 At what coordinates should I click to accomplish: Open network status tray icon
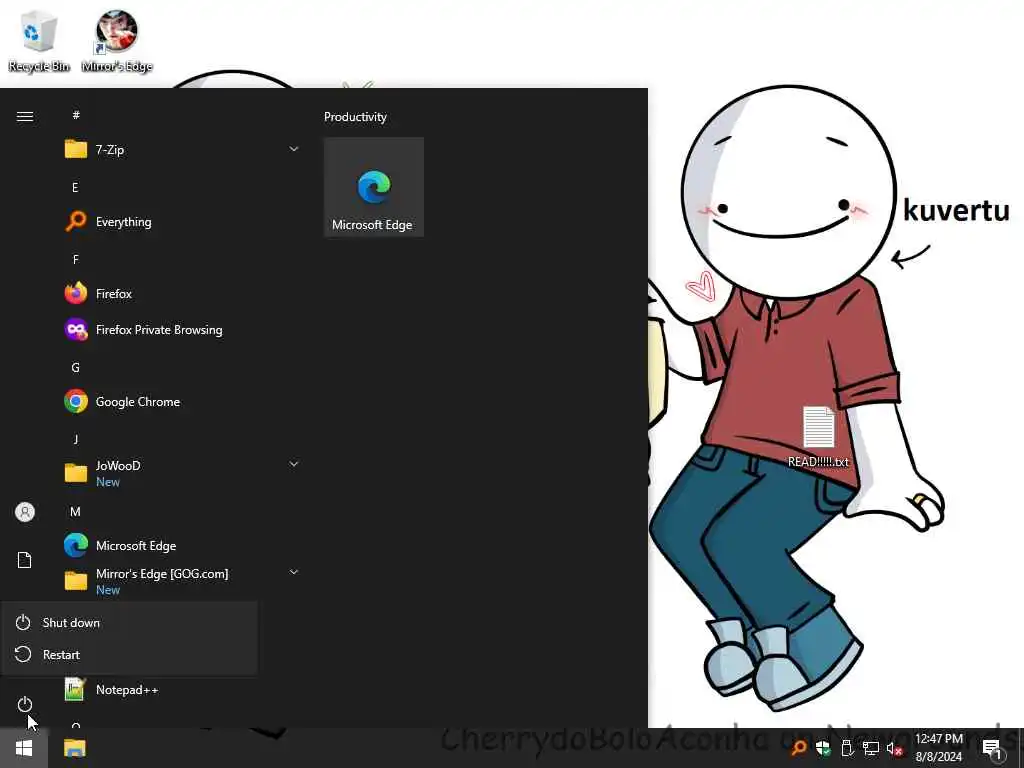(871, 748)
